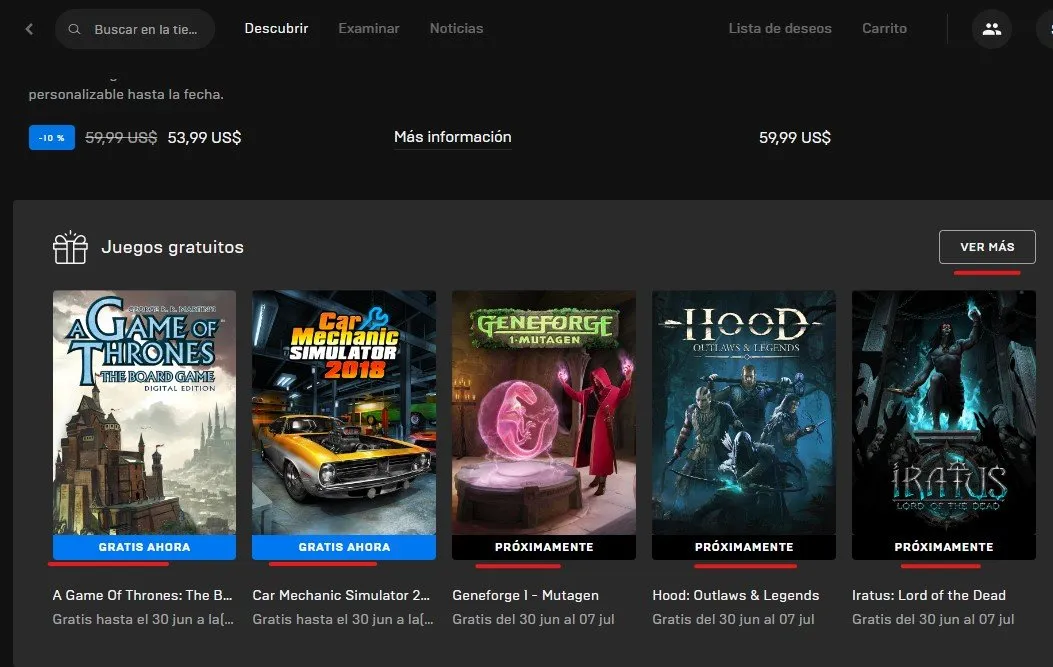Click the search magnifier icon
Image resolution: width=1053 pixels, height=667 pixels.
click(74, 29)
